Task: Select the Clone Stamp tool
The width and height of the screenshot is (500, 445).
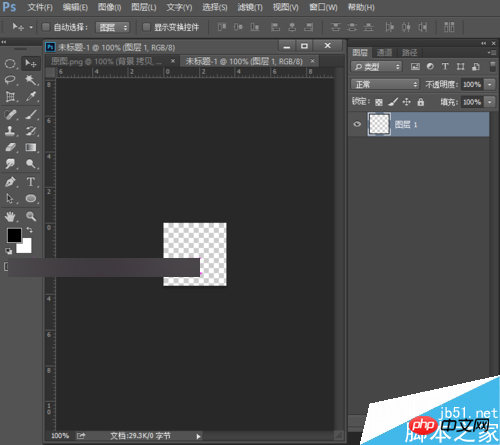Action: [x=10, y=131]
